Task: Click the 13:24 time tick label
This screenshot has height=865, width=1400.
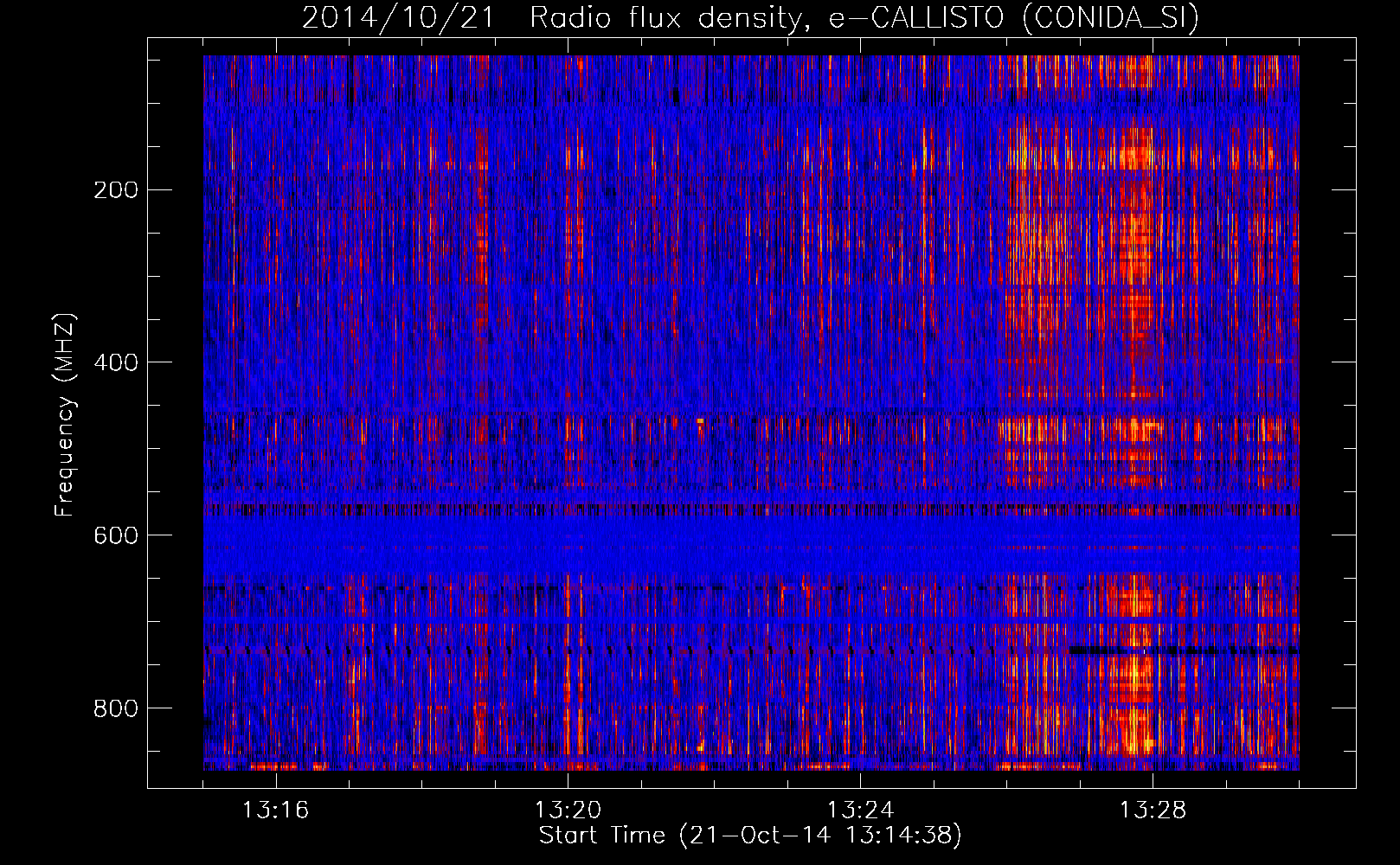Action: point(861,811)
